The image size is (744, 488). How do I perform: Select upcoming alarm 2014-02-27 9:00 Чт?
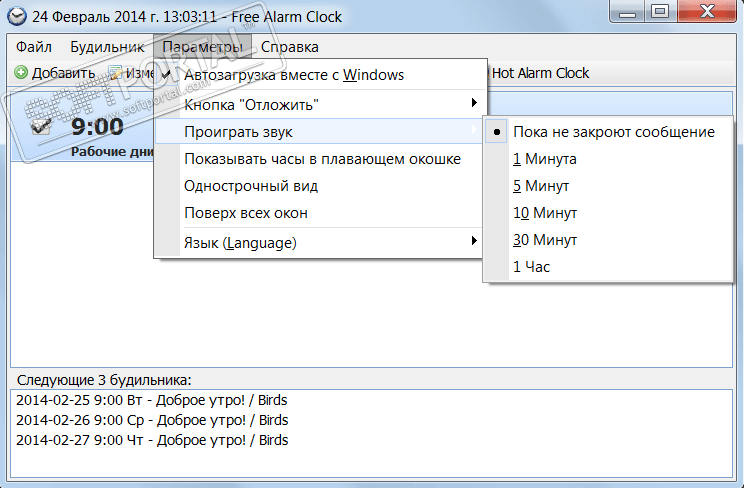[x=152, y=440]
